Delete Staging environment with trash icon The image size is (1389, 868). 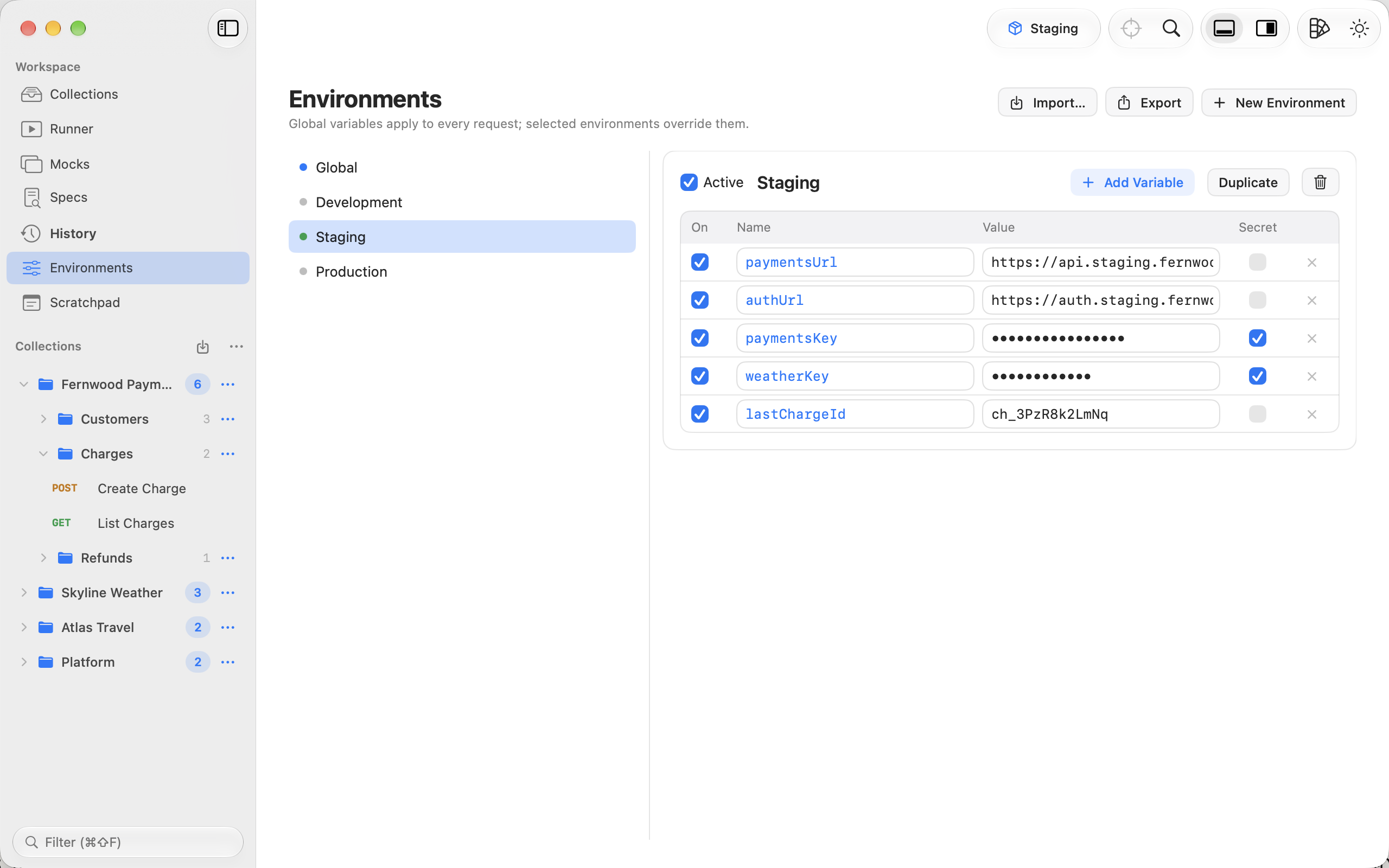[x=1320, y=182]
